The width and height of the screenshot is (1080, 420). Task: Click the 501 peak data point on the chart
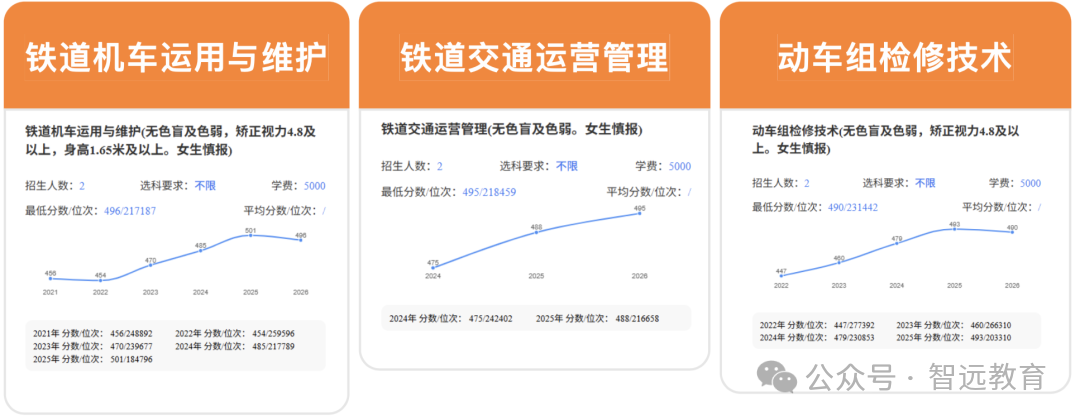click(250, 235)
